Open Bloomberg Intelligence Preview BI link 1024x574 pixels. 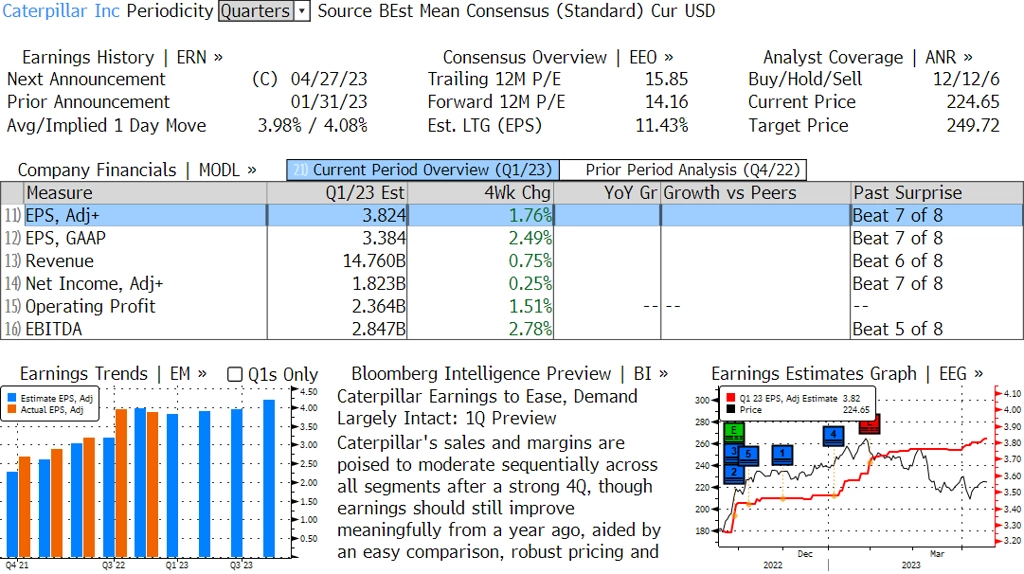[x=509, y=374]
